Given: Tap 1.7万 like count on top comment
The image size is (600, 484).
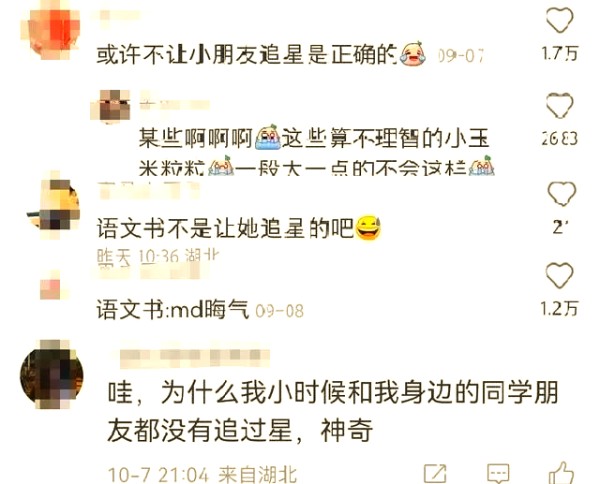Looking at the screenshot, I should (559, 53).
